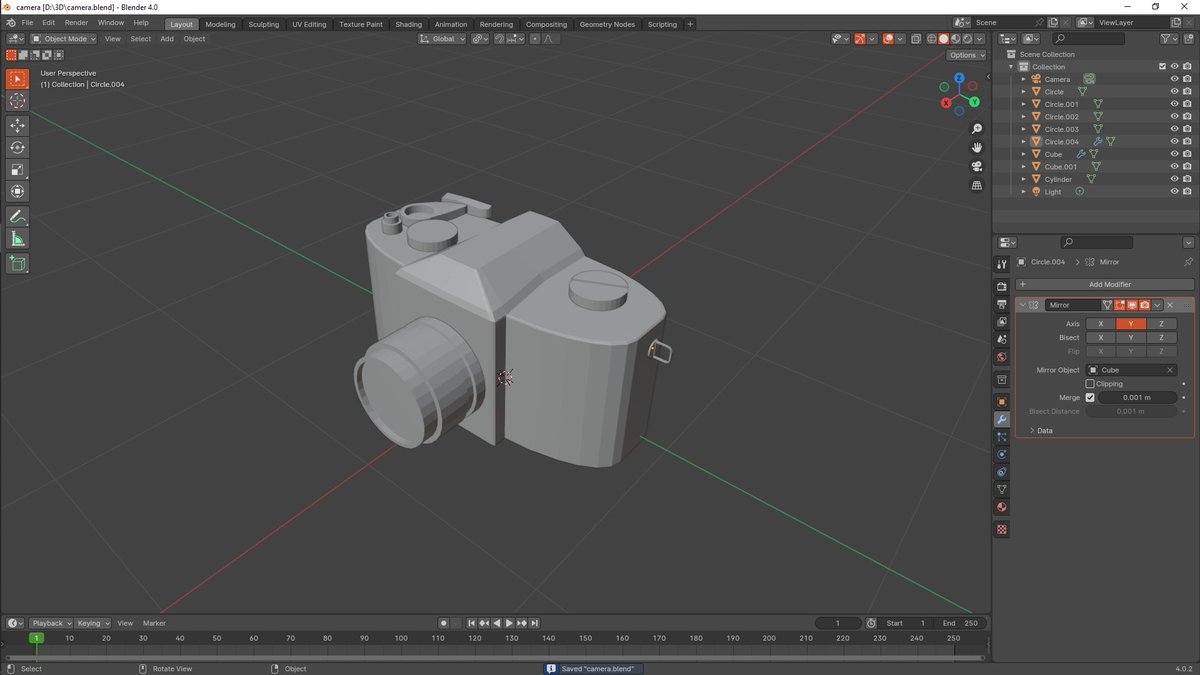
Task: Select the Rotate tool
Action: coord(17,147)
